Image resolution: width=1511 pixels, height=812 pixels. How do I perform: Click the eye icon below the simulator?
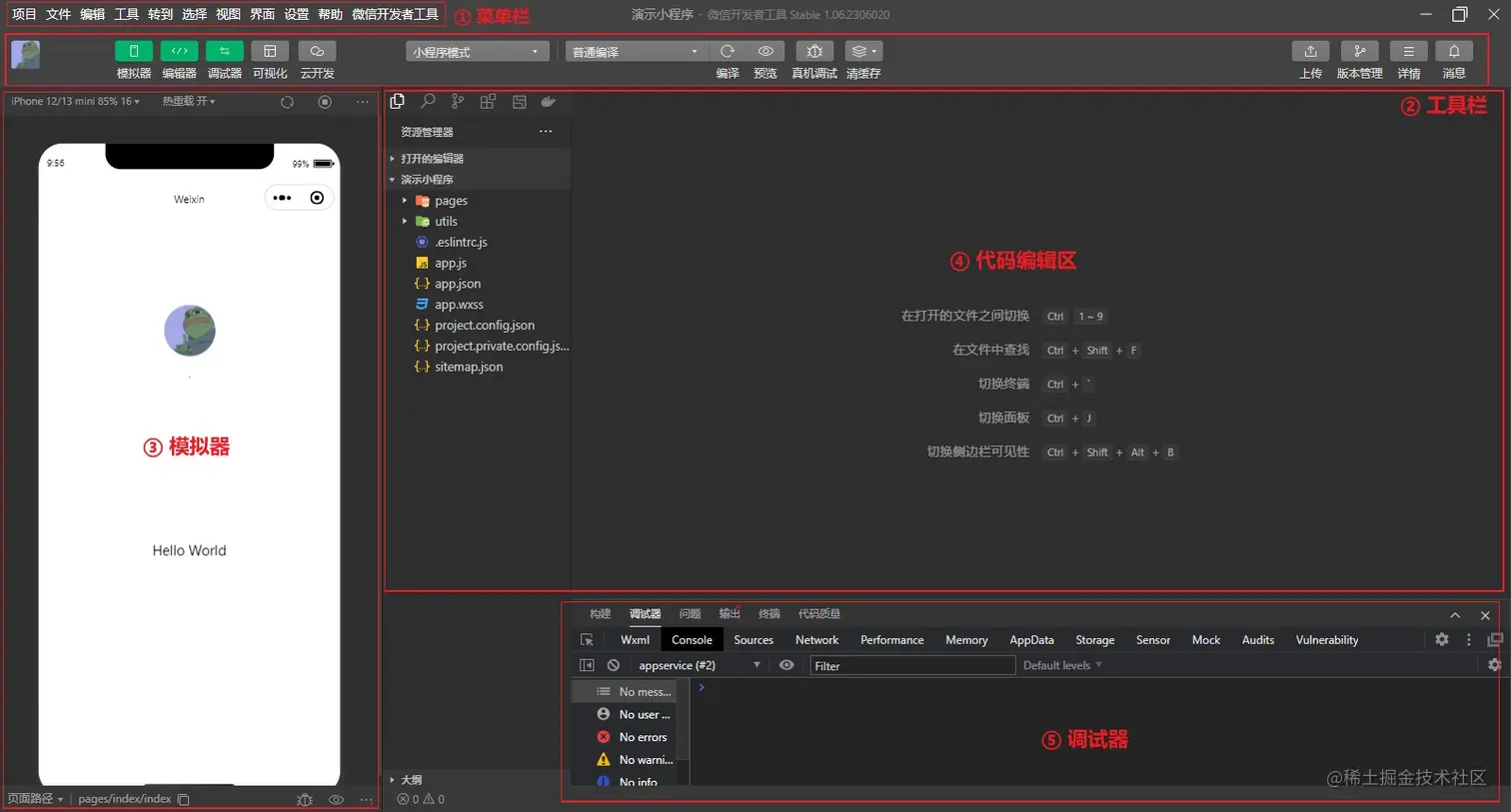tap(336, 799)
